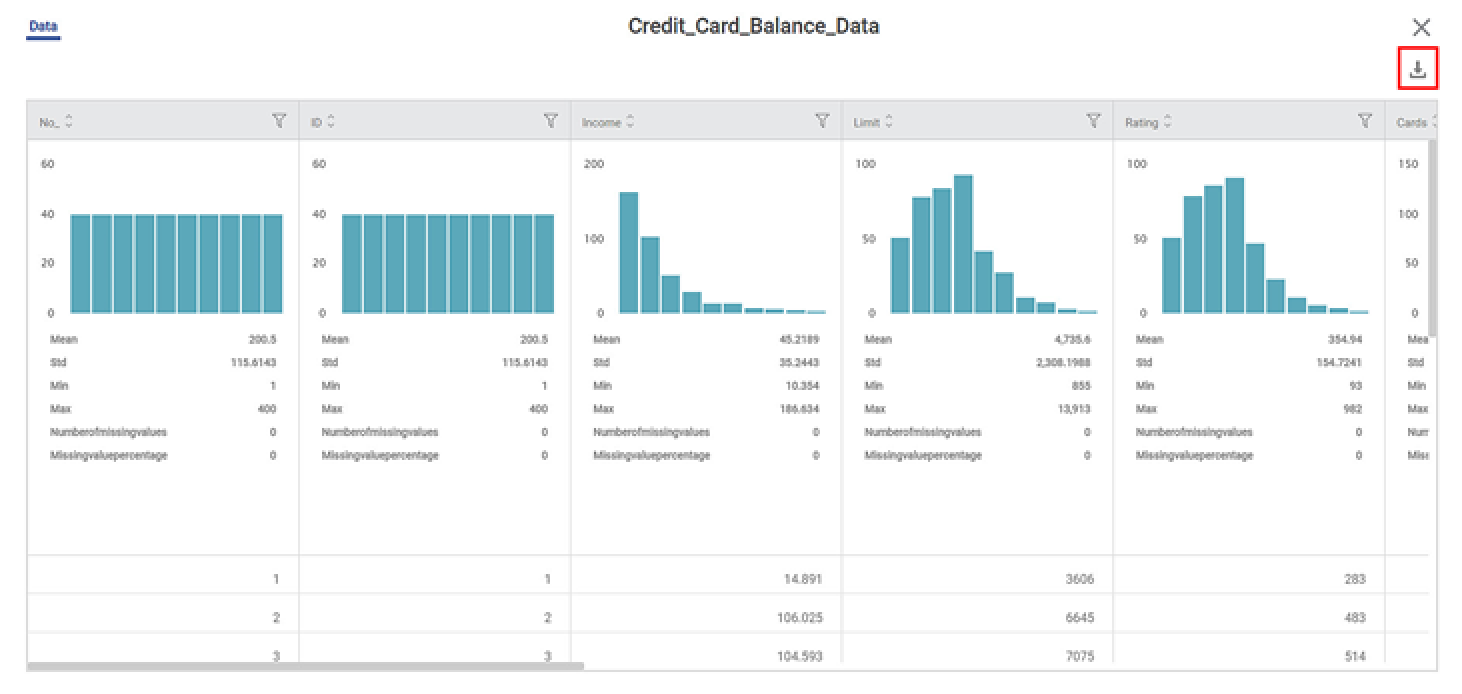Open the filter funnel on No_ column
The image size is (1462, 694).
(281, 121)
